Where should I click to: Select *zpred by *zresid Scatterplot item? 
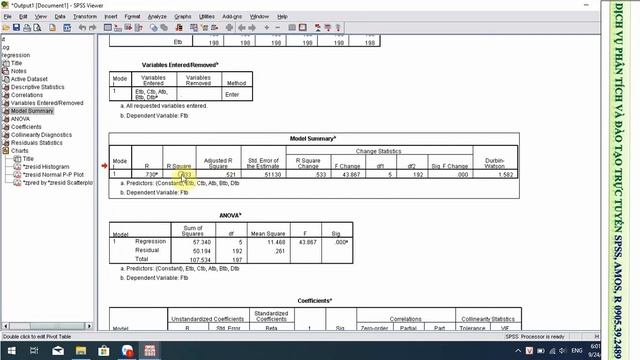coord(58,182)
